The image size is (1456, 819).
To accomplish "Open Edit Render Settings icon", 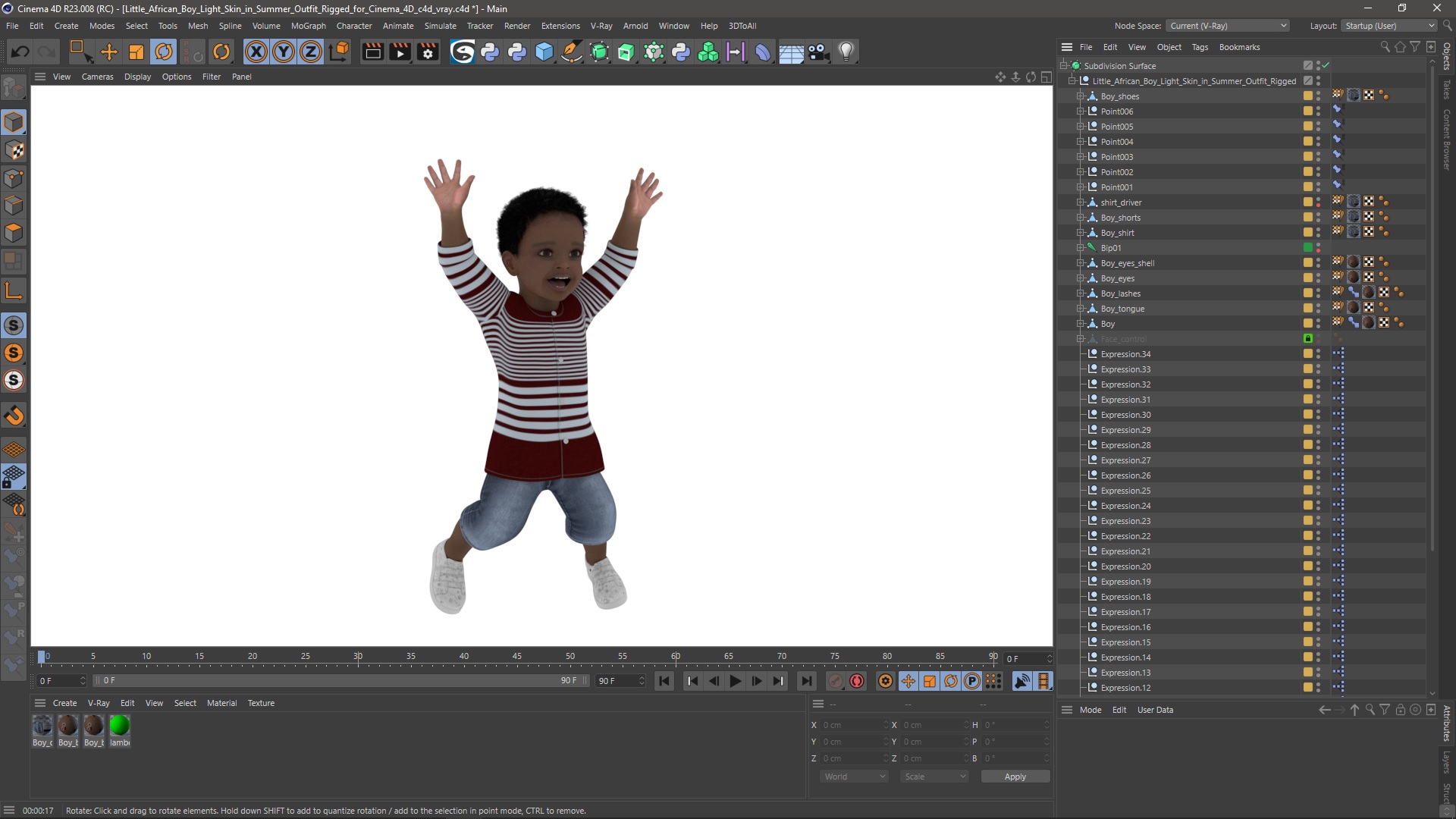I will point(428,52).
